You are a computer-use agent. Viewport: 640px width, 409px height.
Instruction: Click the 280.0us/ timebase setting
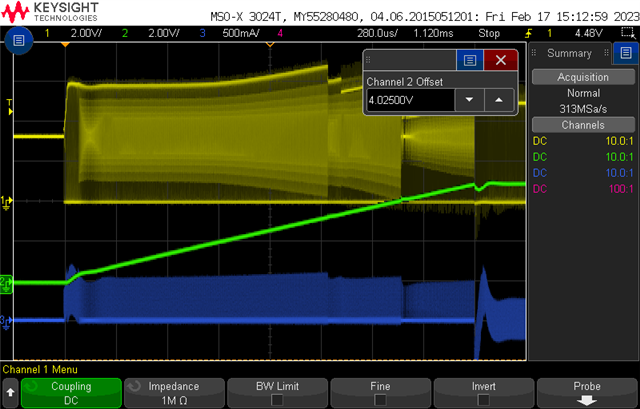pos(377,33)
